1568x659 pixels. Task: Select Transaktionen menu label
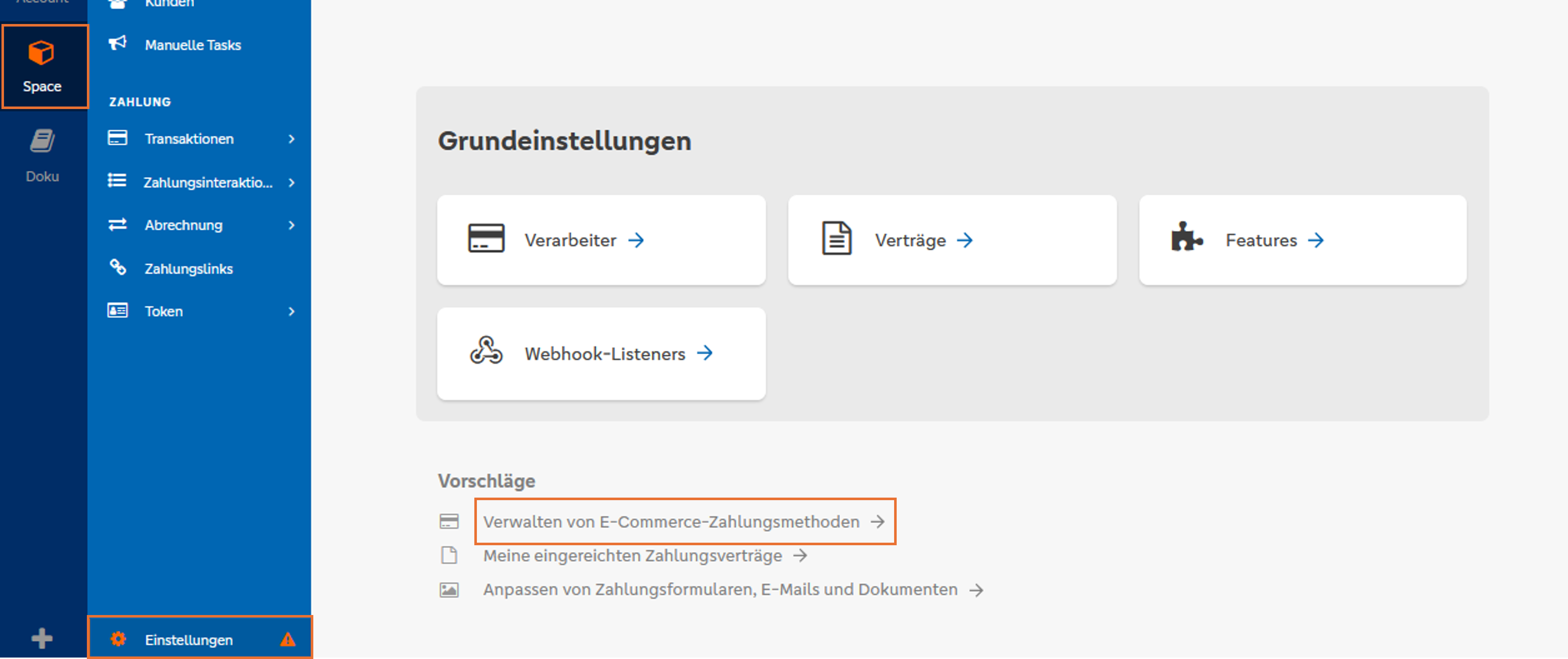pos(189,139)
